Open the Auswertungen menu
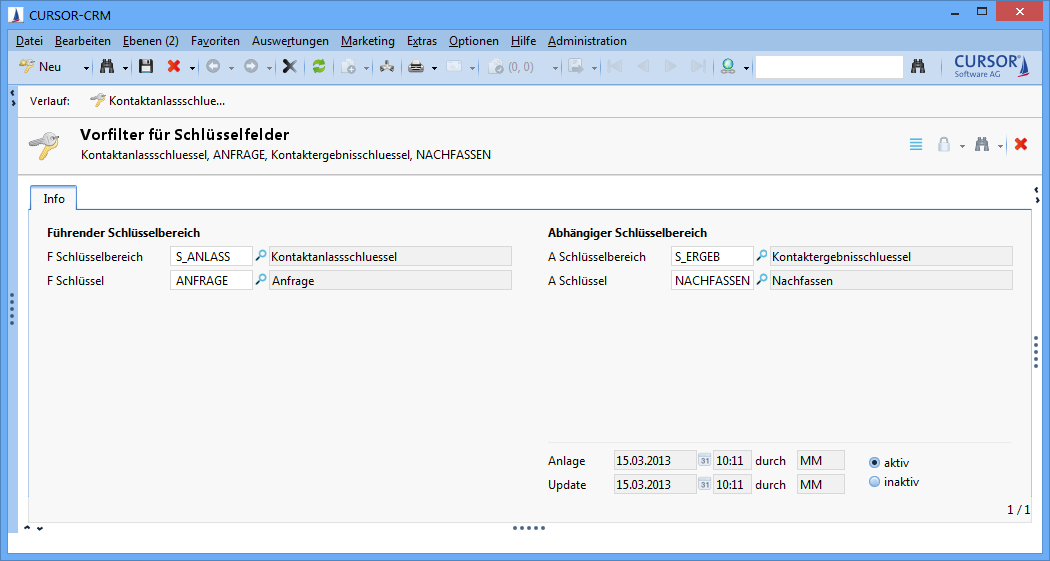The image size is (1050, 561). coord(290,41)
